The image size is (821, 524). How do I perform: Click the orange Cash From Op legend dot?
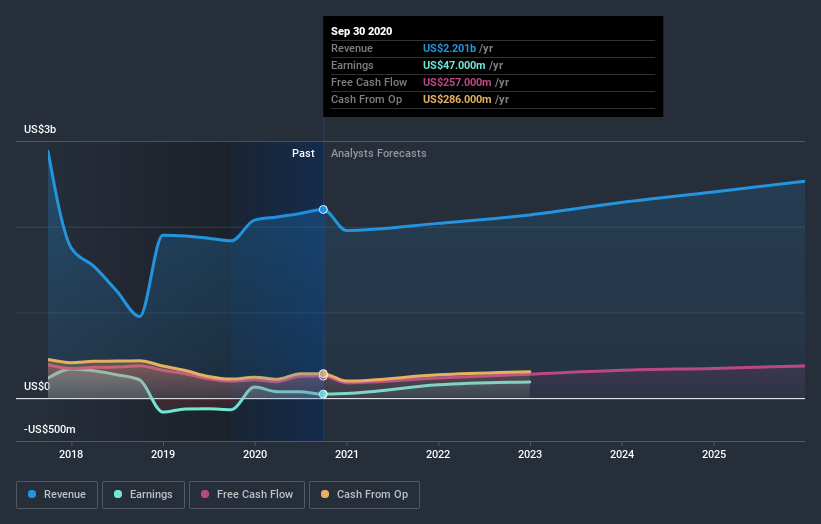pyautogui.click(x=325, y=494)
